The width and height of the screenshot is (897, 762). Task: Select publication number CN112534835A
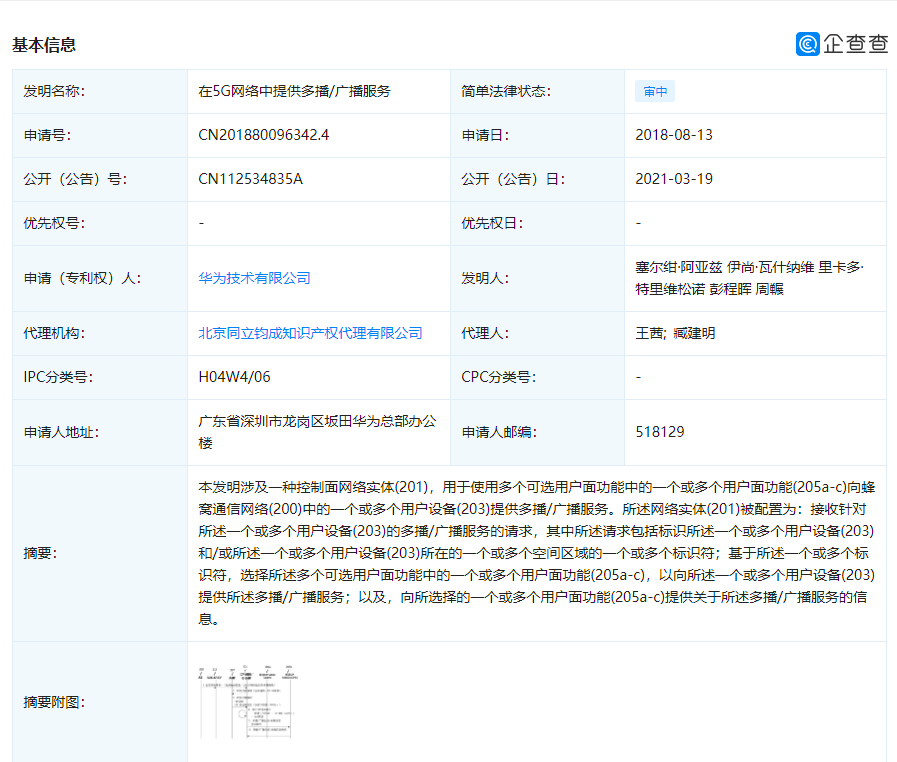pyautogui.click(x=250, y=179)
